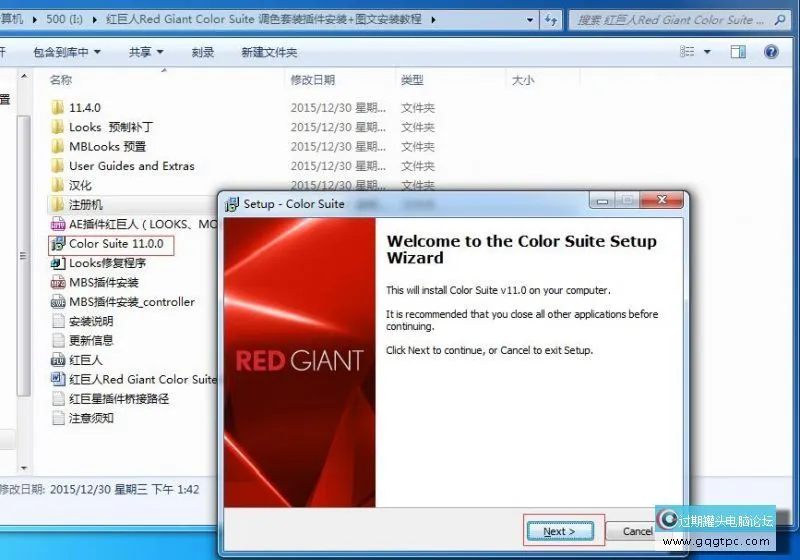800x560 pixels.
Task: Sort by the 名称 column header
Action: [x=60, y=80]
